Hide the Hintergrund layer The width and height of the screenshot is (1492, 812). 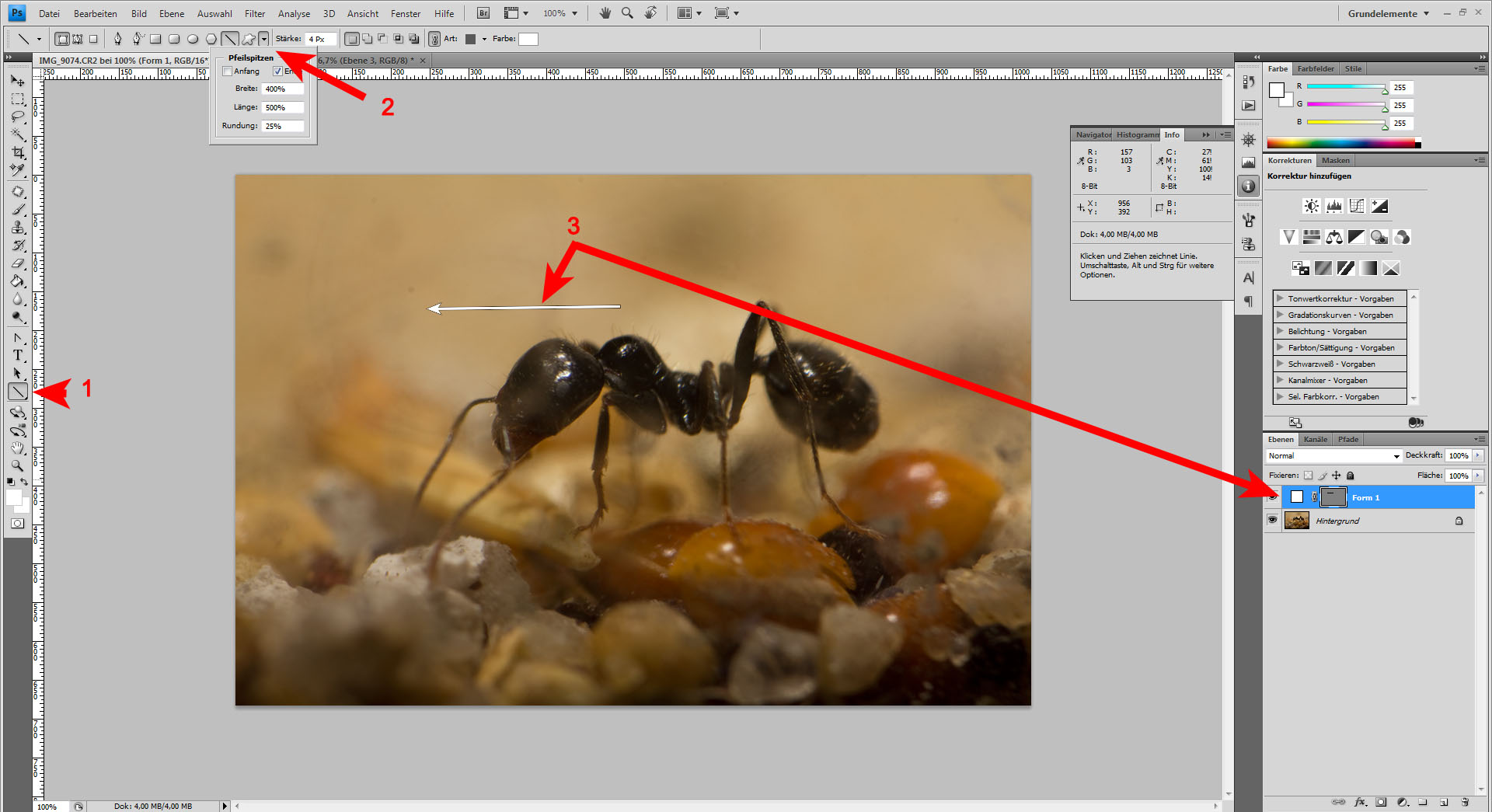(1272, 520)
